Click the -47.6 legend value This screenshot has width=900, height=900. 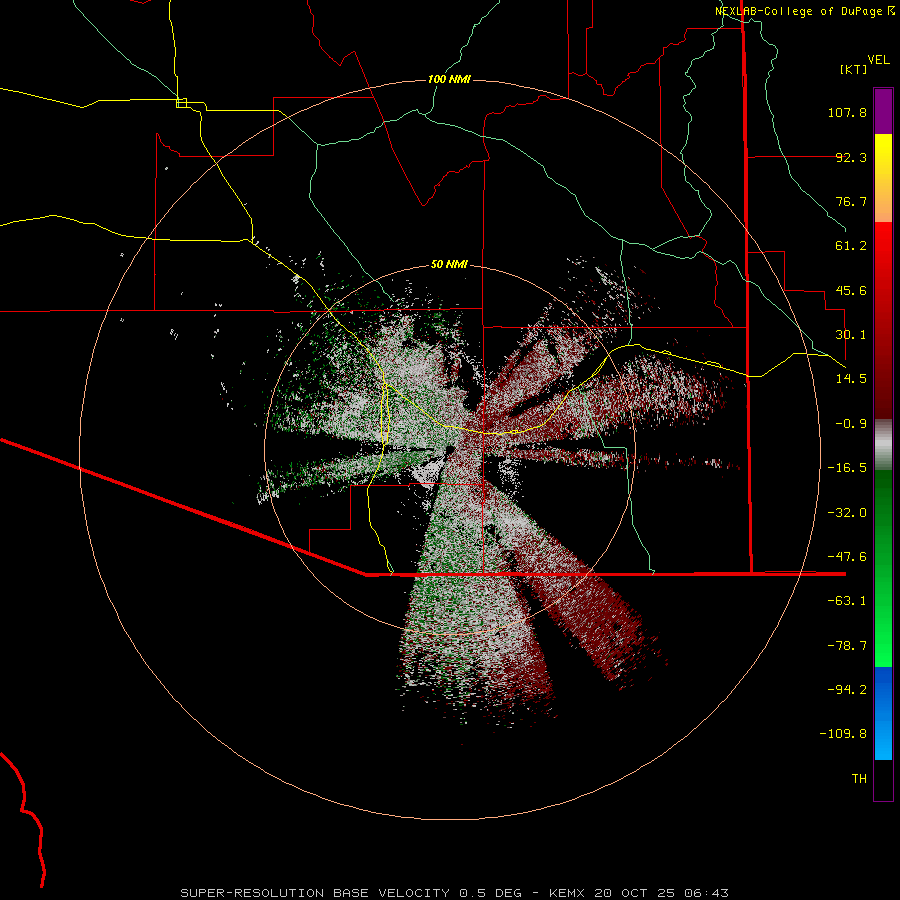847,557
